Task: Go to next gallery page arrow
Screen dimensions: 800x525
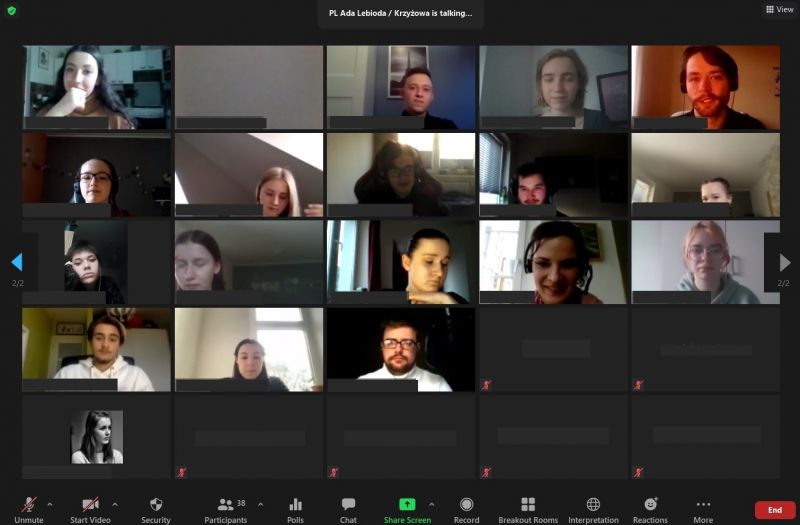Action: click(x=784, y=263)
